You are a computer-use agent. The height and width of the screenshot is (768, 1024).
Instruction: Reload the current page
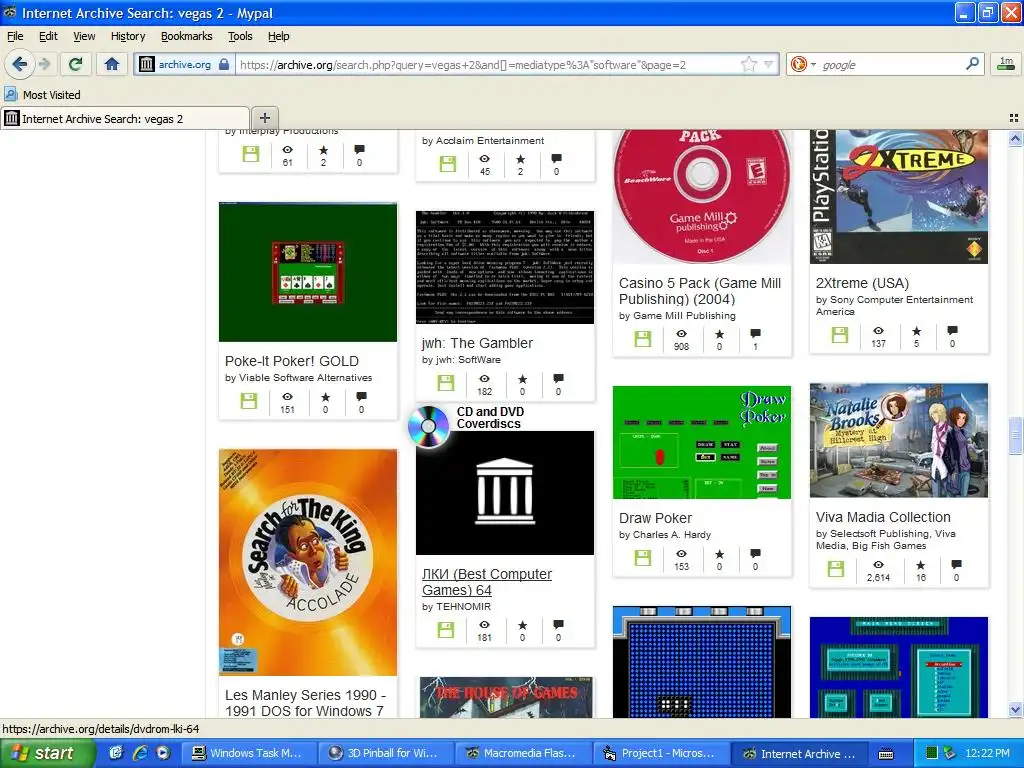(x=76, y=64)
